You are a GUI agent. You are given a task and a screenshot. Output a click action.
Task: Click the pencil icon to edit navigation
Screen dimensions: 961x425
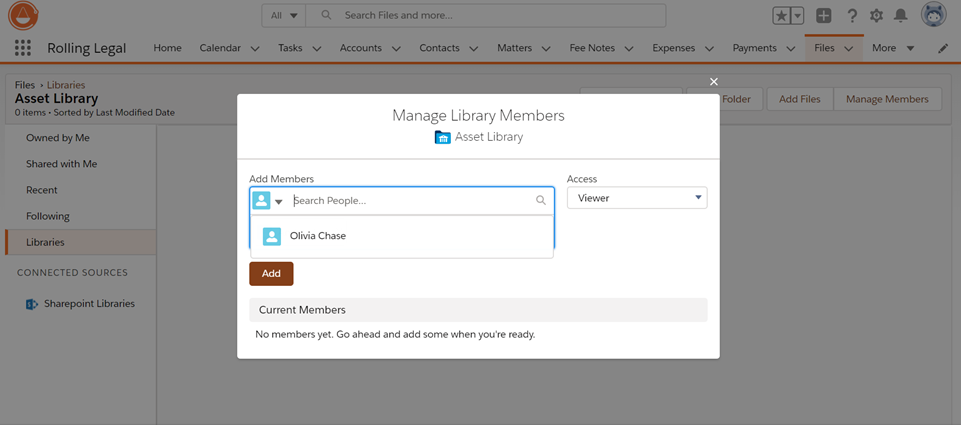coord(942,48)
